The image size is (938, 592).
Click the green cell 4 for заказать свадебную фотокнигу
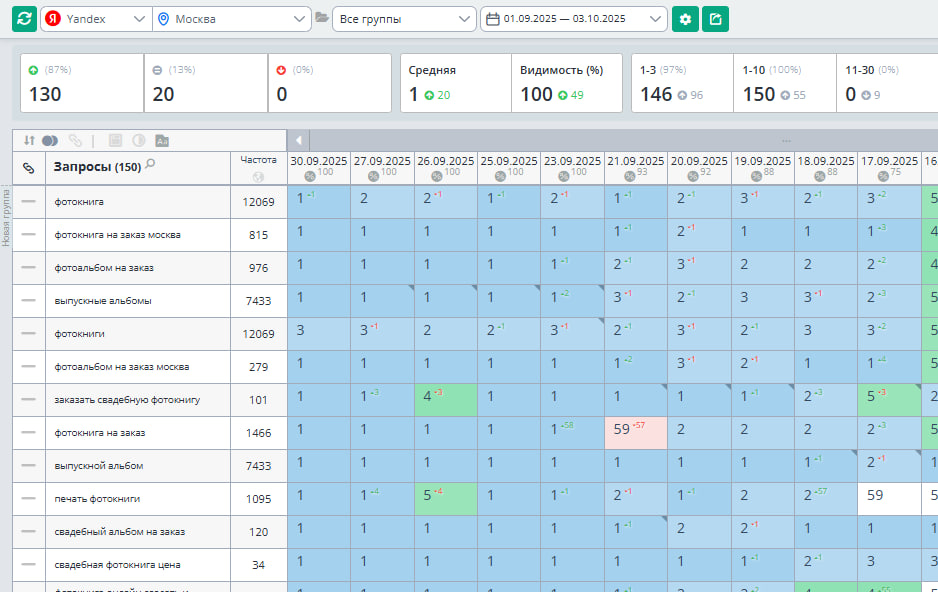pyautogui.click(x=446, y=400)
